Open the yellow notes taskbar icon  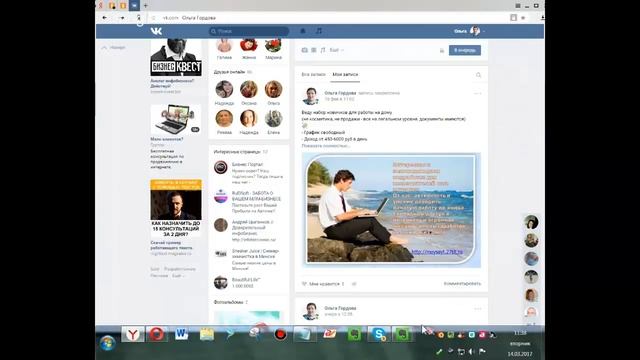(207, 335)
